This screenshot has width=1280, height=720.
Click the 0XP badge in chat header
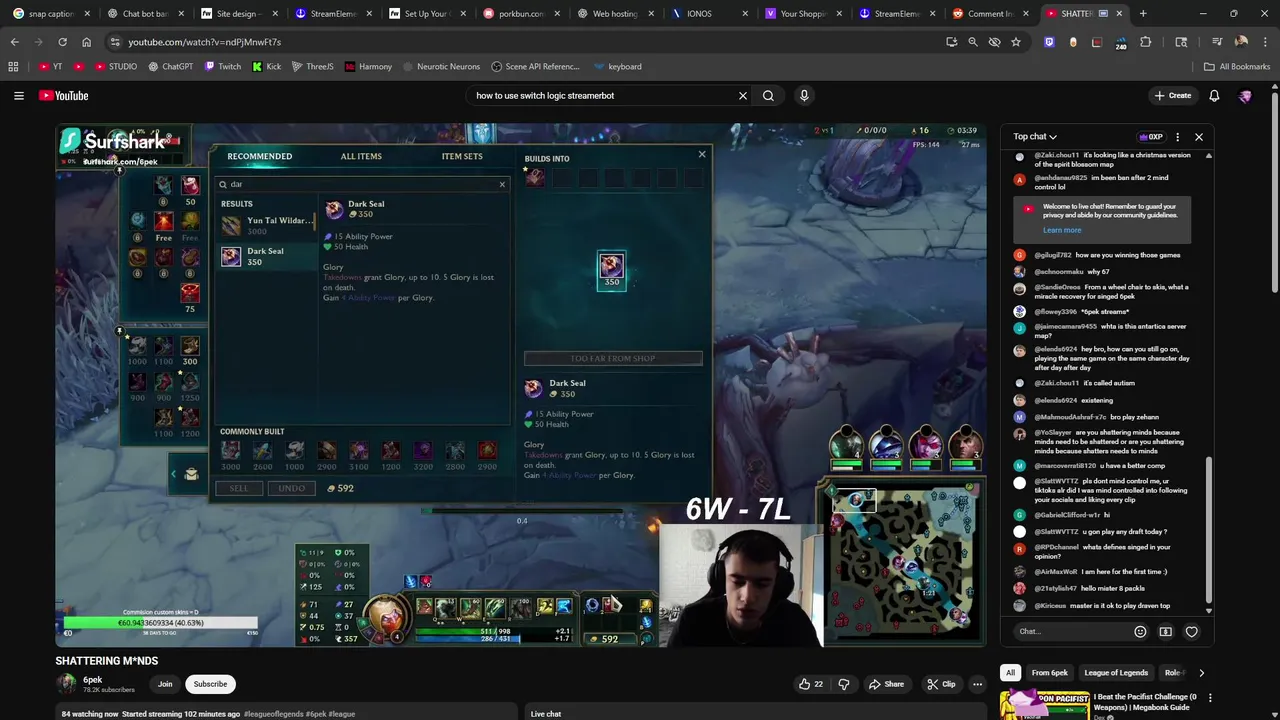pos(1151,137)
